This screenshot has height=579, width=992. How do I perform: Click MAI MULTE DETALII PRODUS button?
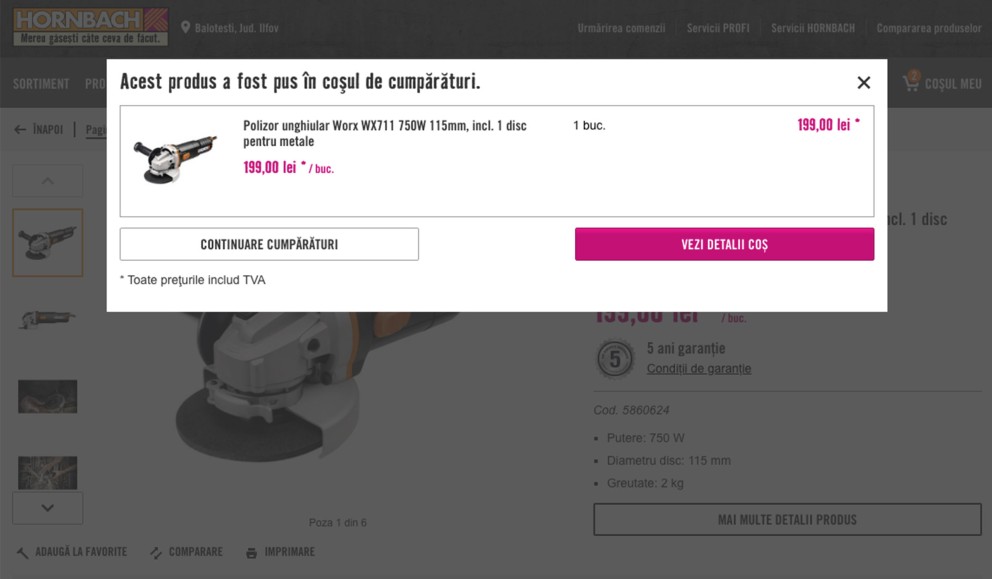787,520
